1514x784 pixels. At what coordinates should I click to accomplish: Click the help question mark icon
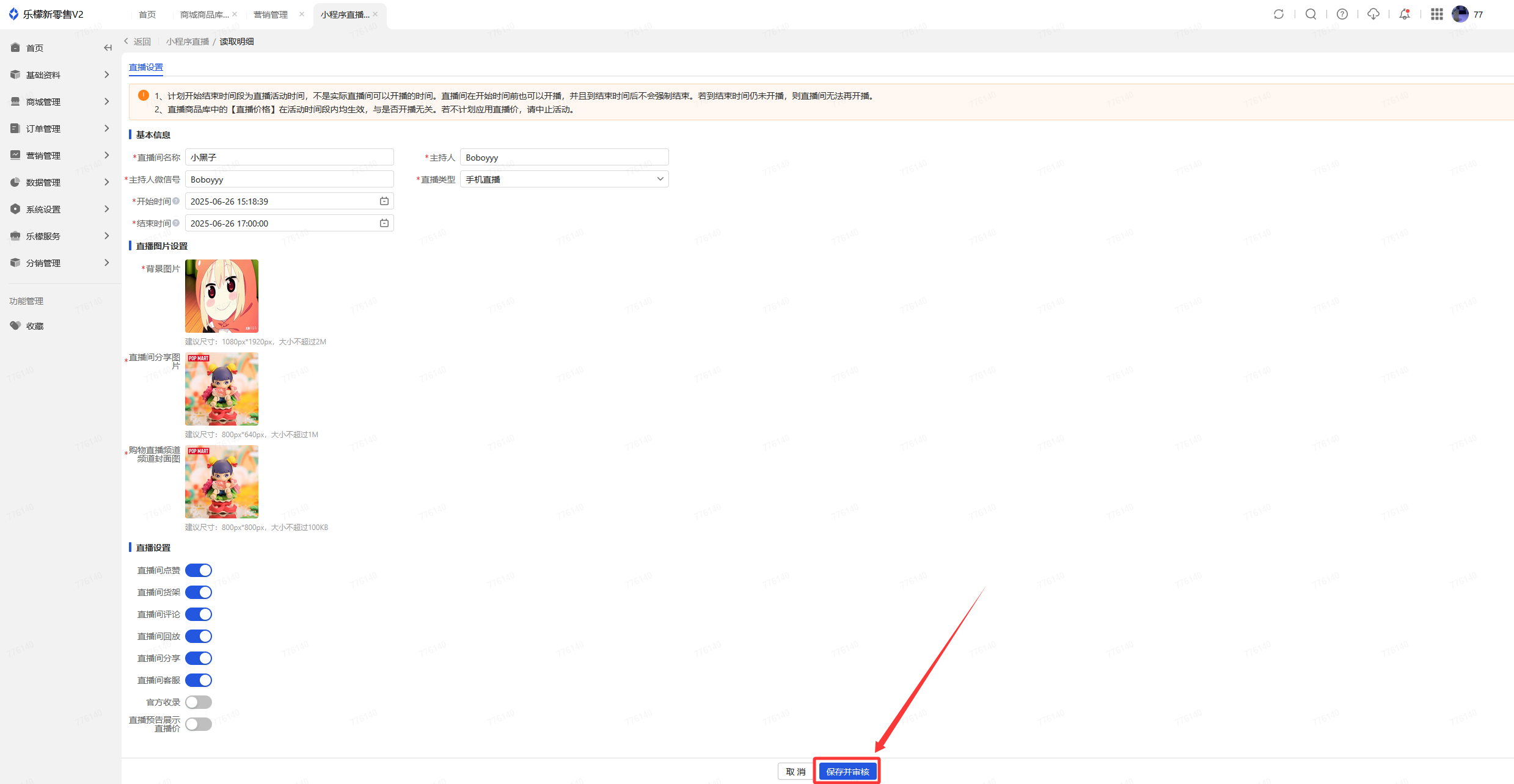1342,14
